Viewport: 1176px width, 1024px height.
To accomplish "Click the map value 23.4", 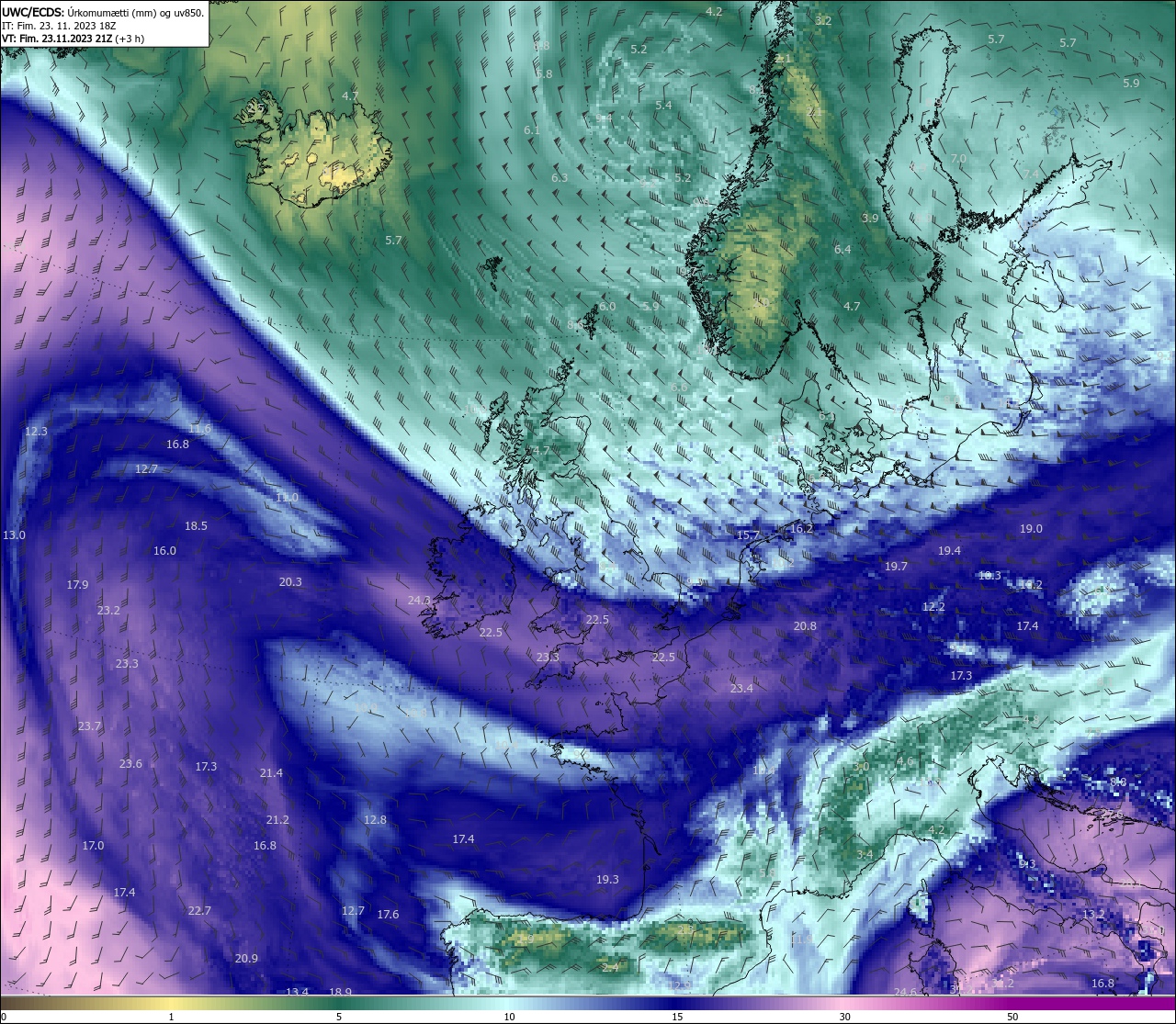I will coord(741,688).
